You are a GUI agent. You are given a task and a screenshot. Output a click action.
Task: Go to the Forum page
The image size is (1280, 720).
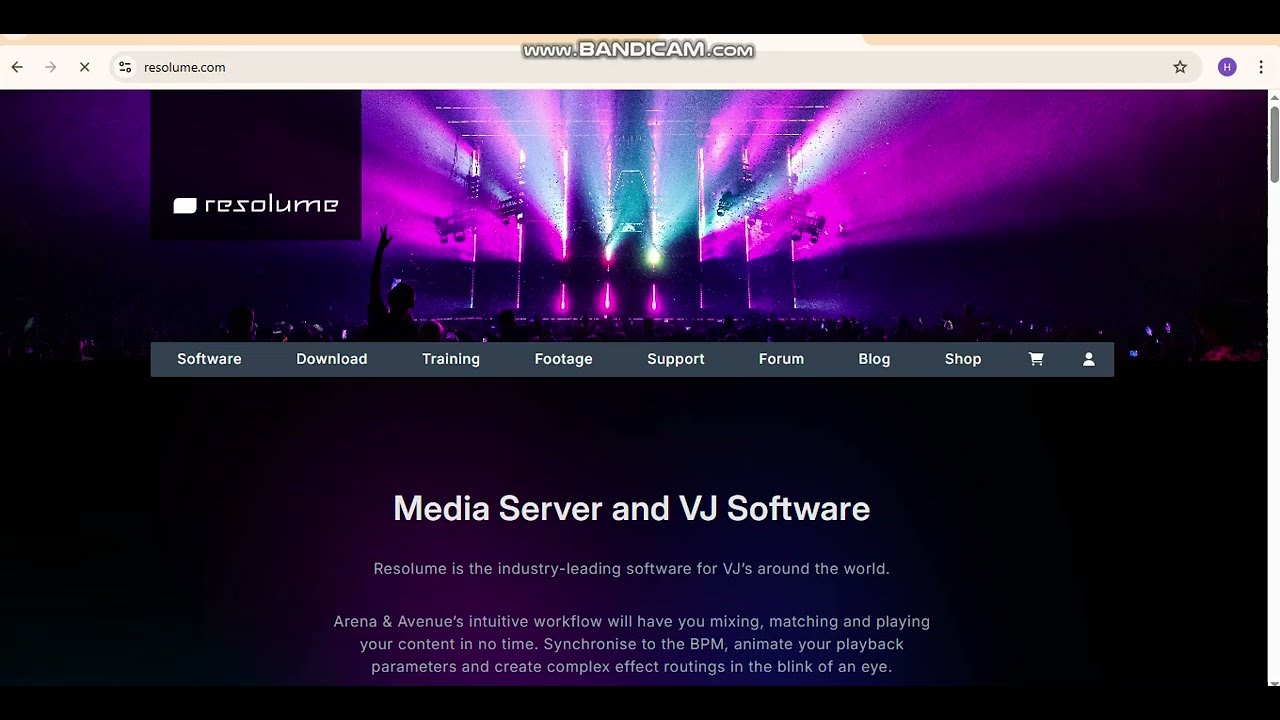(x=781, y=359)
